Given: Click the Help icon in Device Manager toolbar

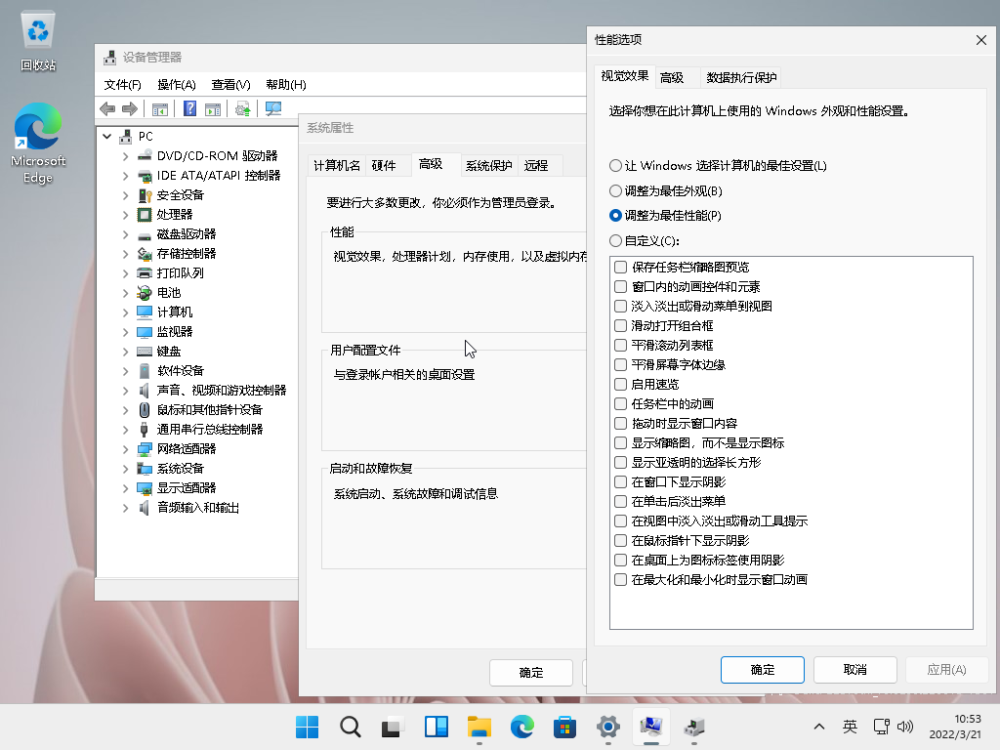Looking at the screenshot, I should (x=188, y=109).
